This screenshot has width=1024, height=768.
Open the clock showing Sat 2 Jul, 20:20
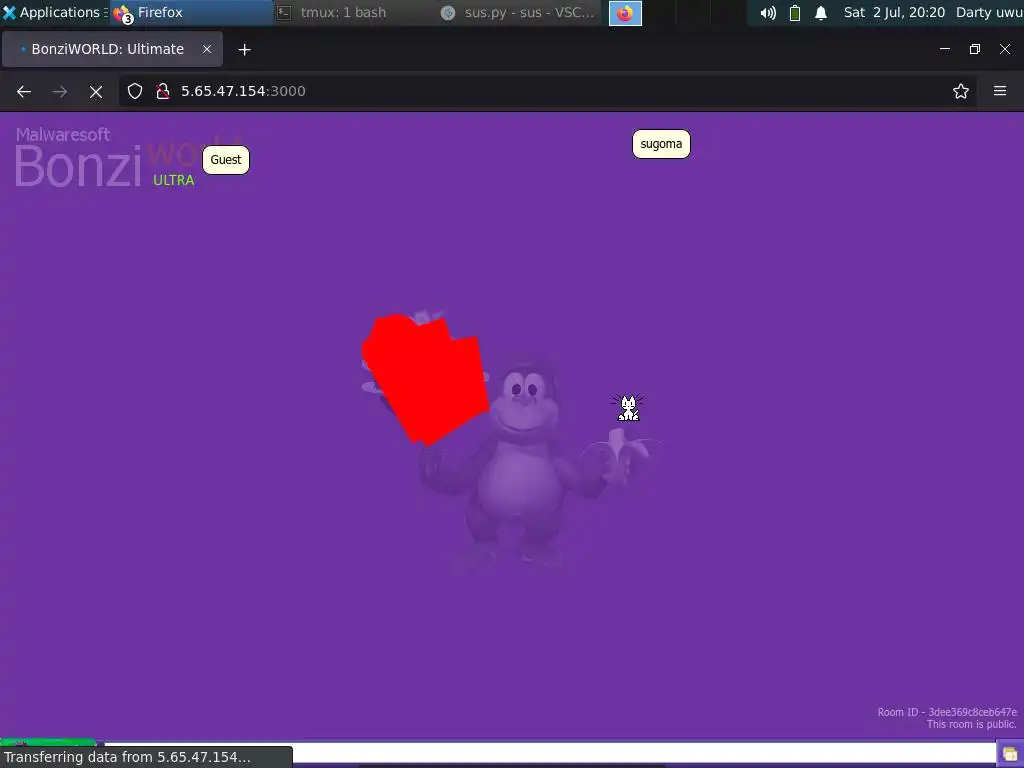(x=894, y=12)
